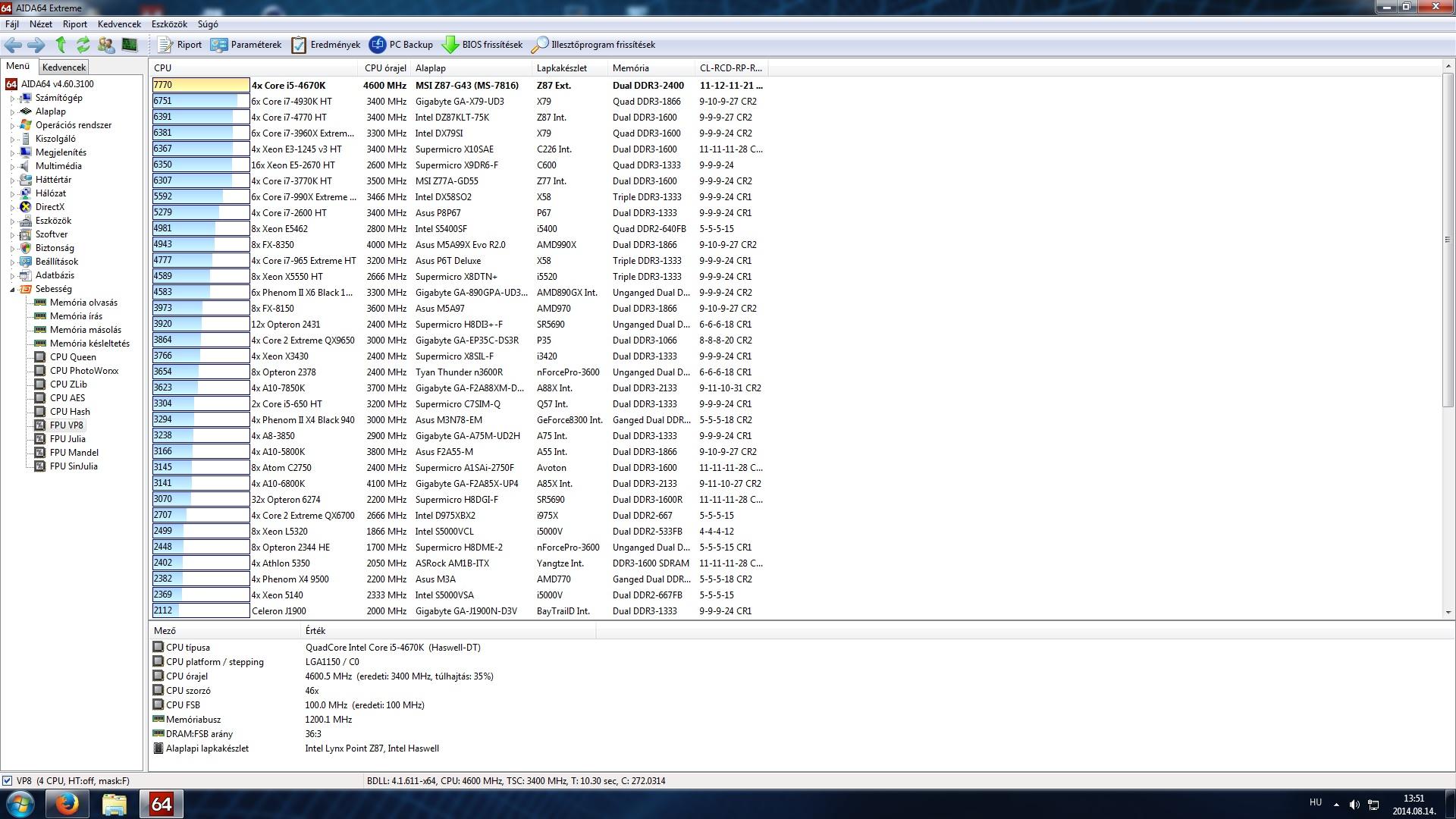This screenshot has height=819, width=1456.
Task: Click the Érték column header
Action: [x=449, y=631]
